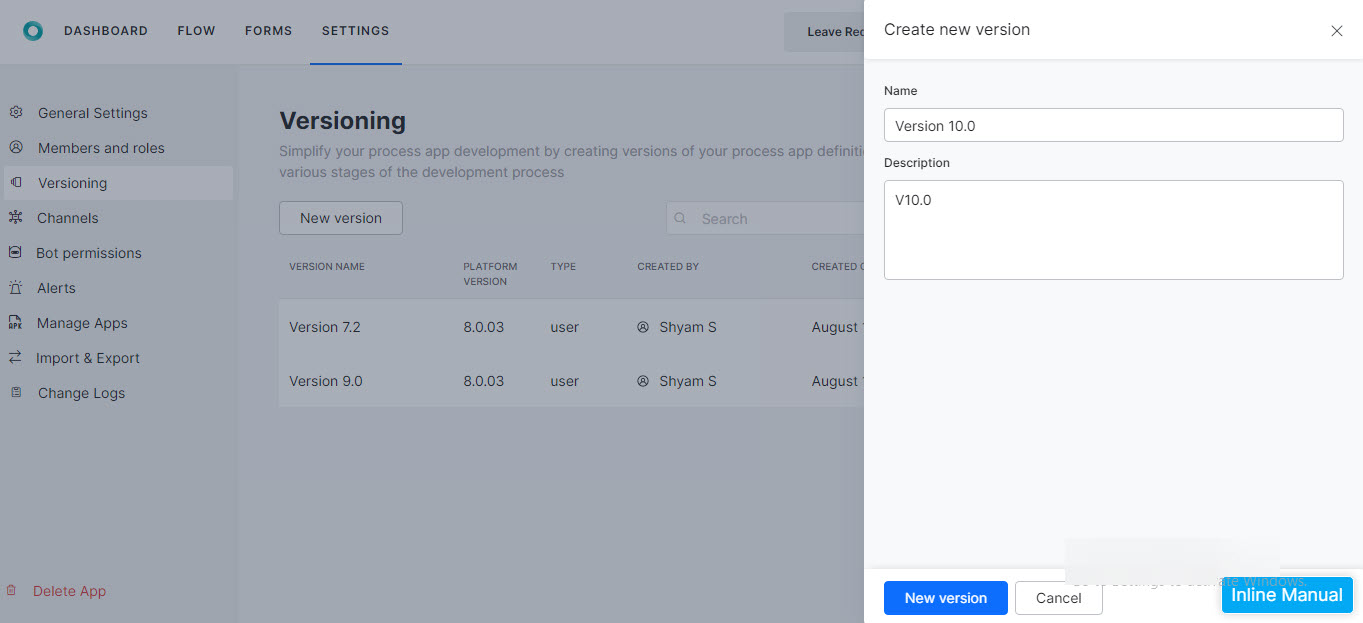Viewport: 1363px width, 623px height.
Task: Click the teal app logo top-left
Action: point(33,30)
